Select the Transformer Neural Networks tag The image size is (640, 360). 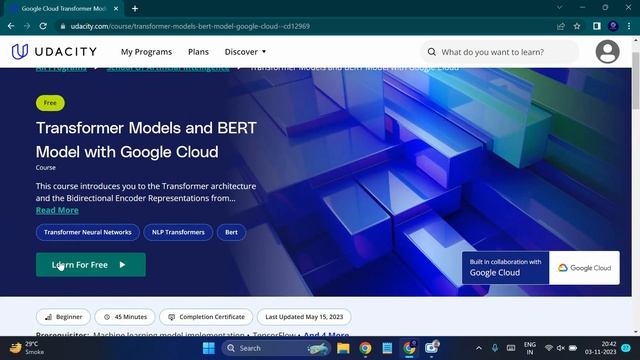[x=88, y=232]
